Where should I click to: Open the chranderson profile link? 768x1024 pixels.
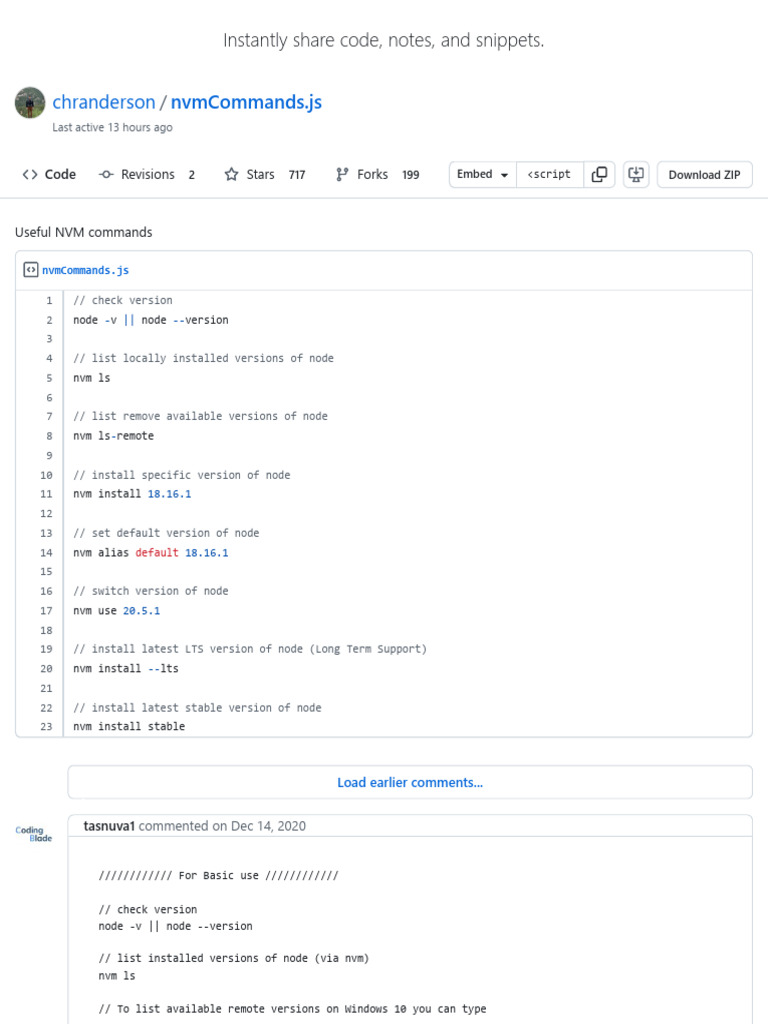coord(103,102)
